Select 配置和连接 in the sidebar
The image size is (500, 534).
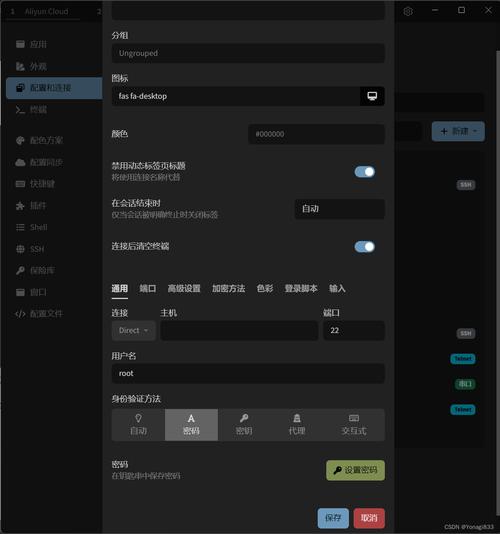(x=54, y=88)
